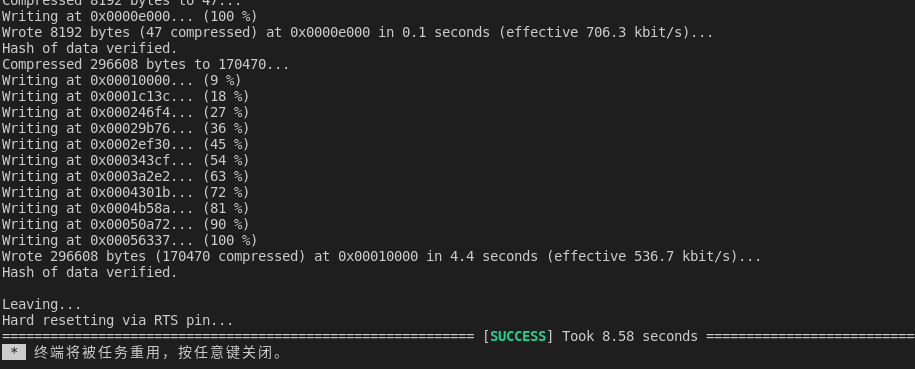This screenshot has height=369, width=915.
Task: Click the 'Took 8.58 seconds' text
Action: (630, 336)
